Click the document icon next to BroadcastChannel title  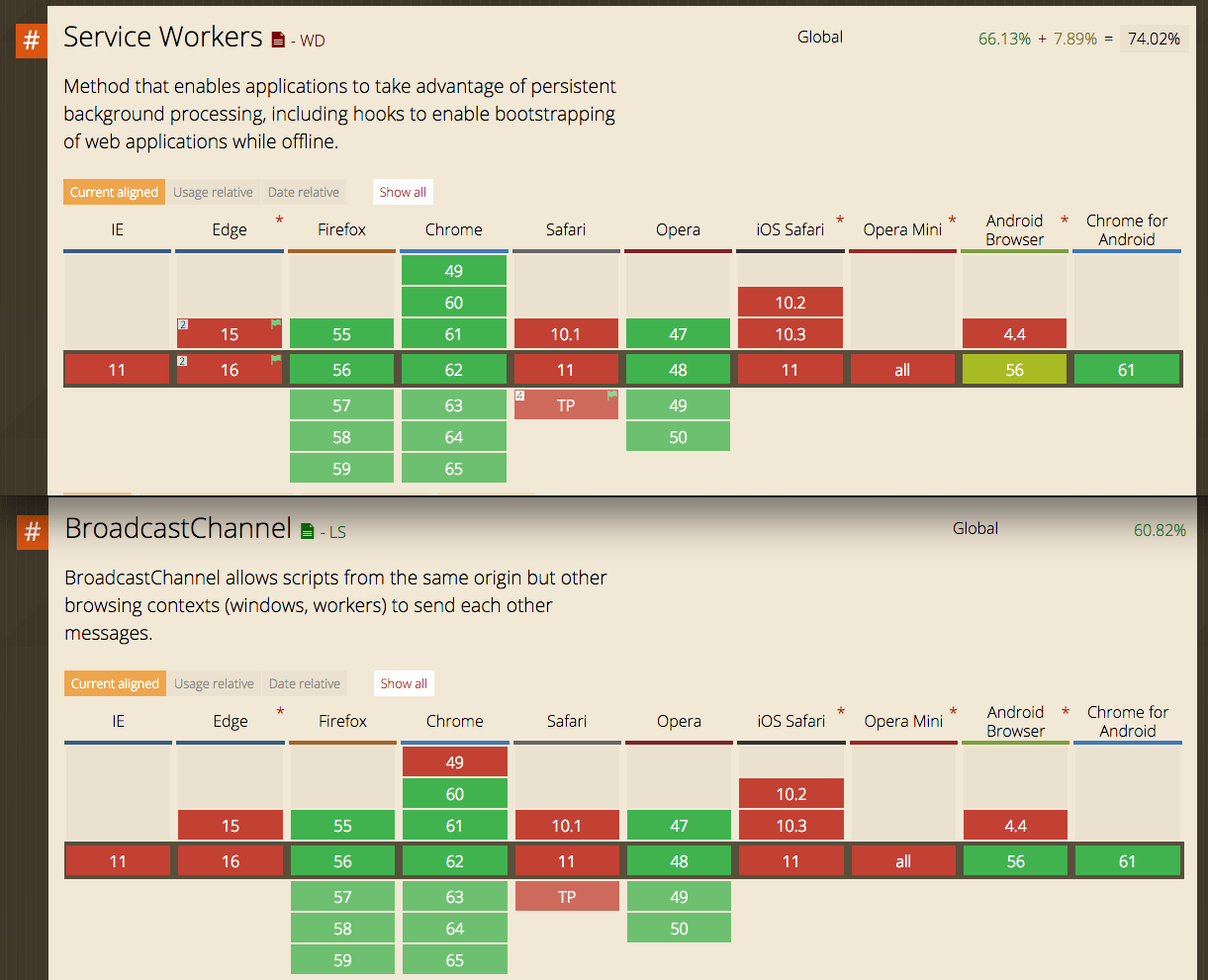point(309,528)
